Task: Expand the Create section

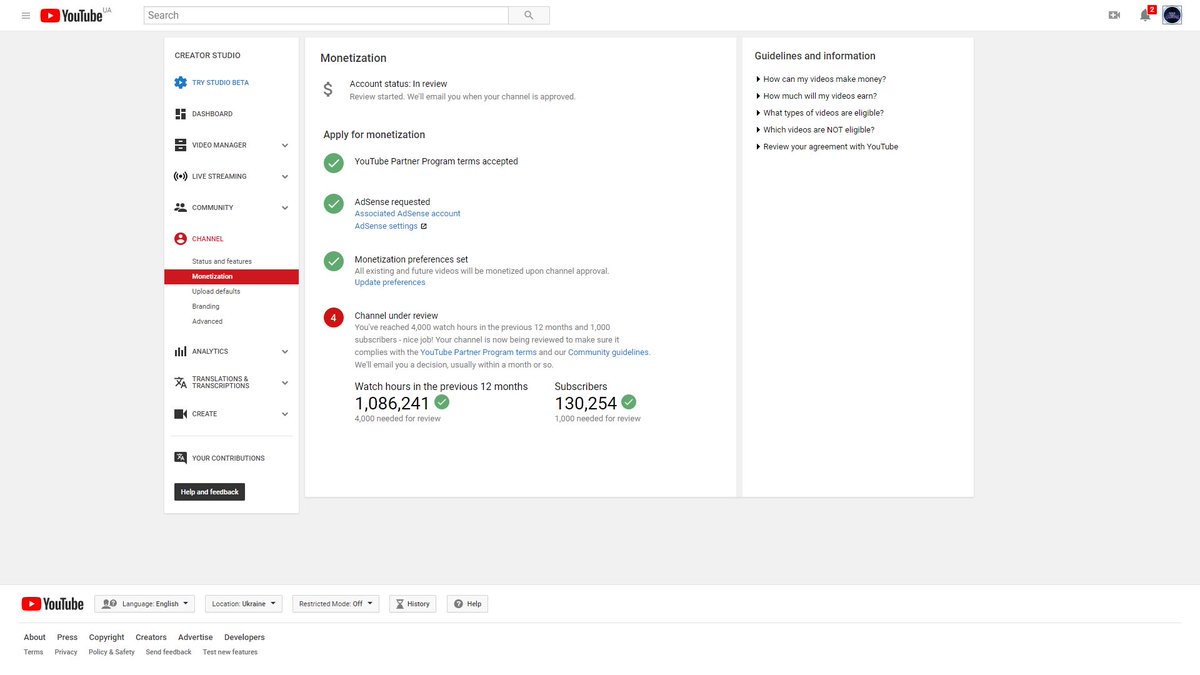Action: (x=285, y=414)
